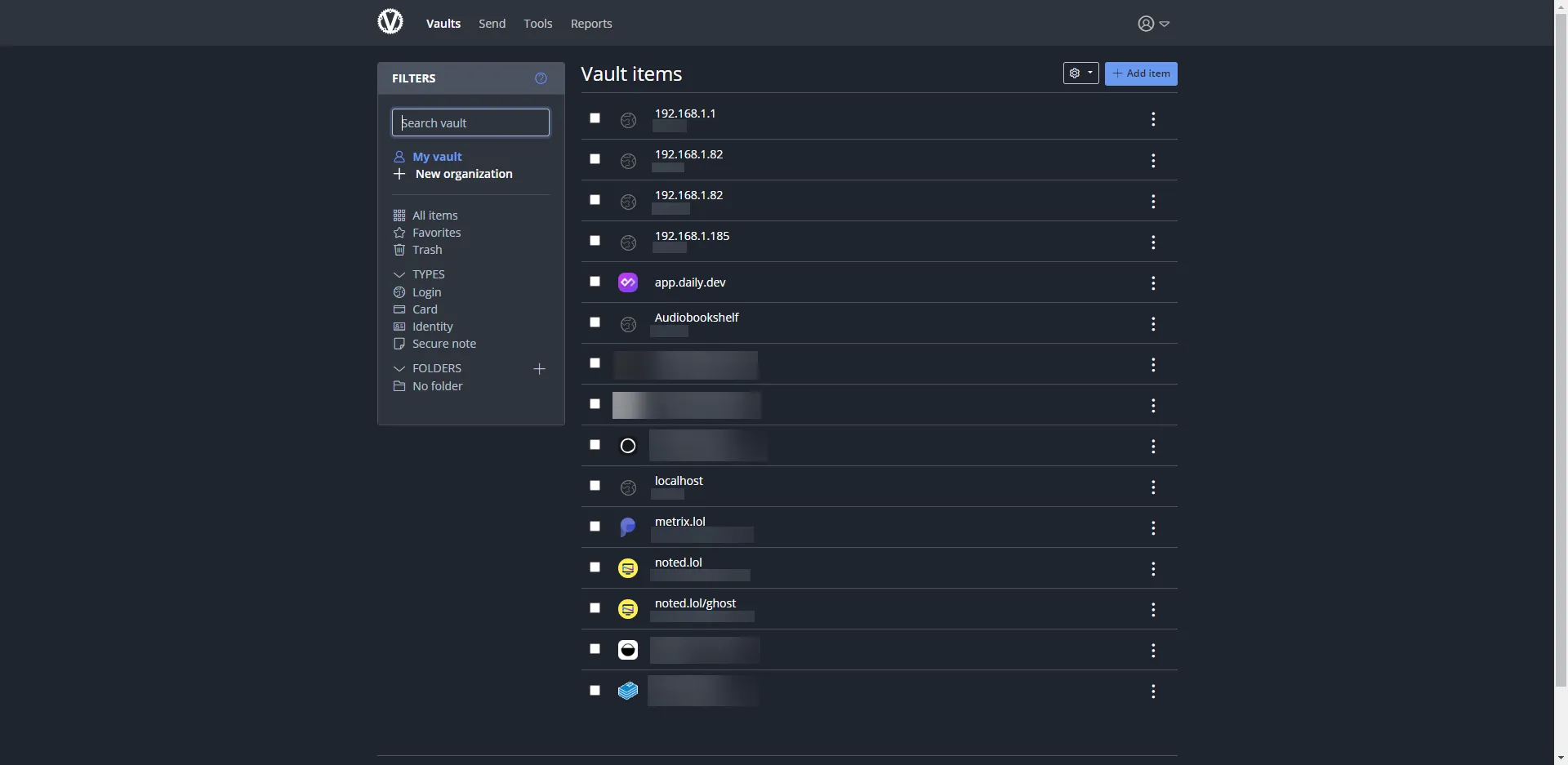Collapse the TYPES filter section
Image resolution: width=1568 pixels, height=765 pixels.
399,274
